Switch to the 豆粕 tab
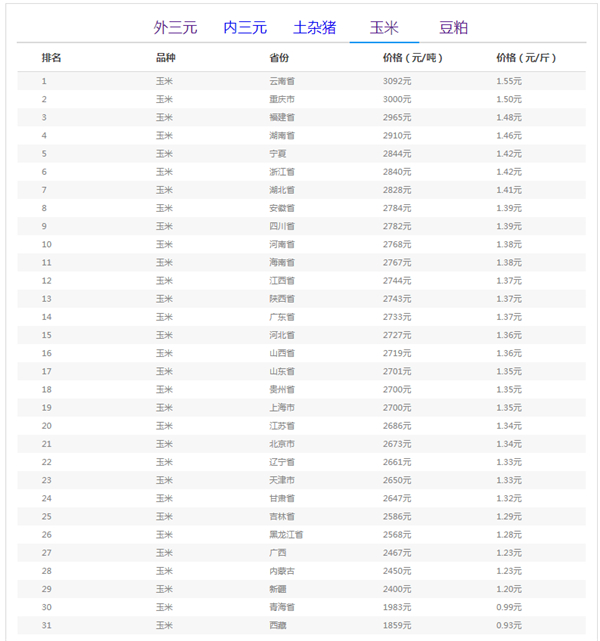600x641 pixels. click(453, 27)
